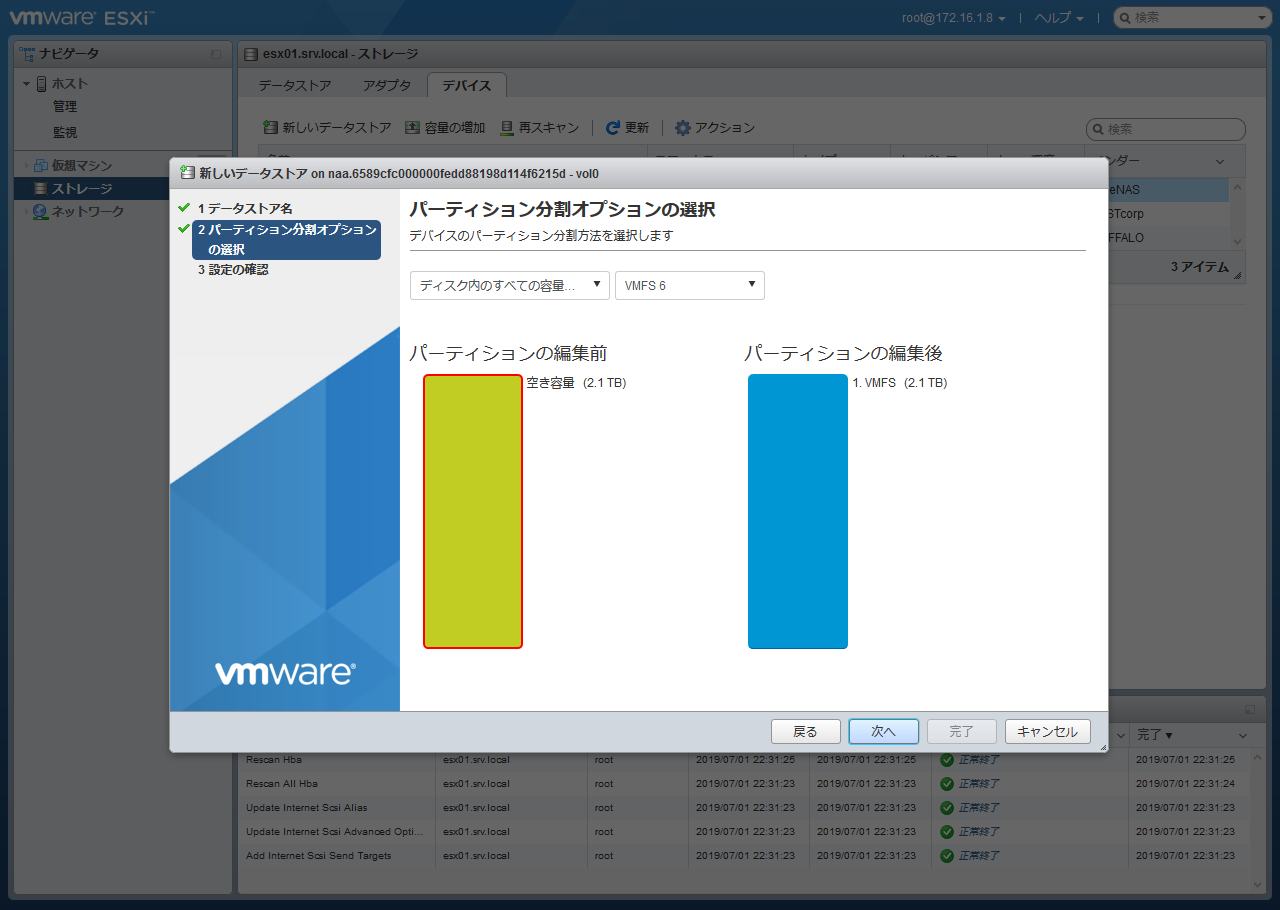1280x910 pixels.
Task: Click the dialog resize grip at bottom-right corner
Action: (1103, 747)
